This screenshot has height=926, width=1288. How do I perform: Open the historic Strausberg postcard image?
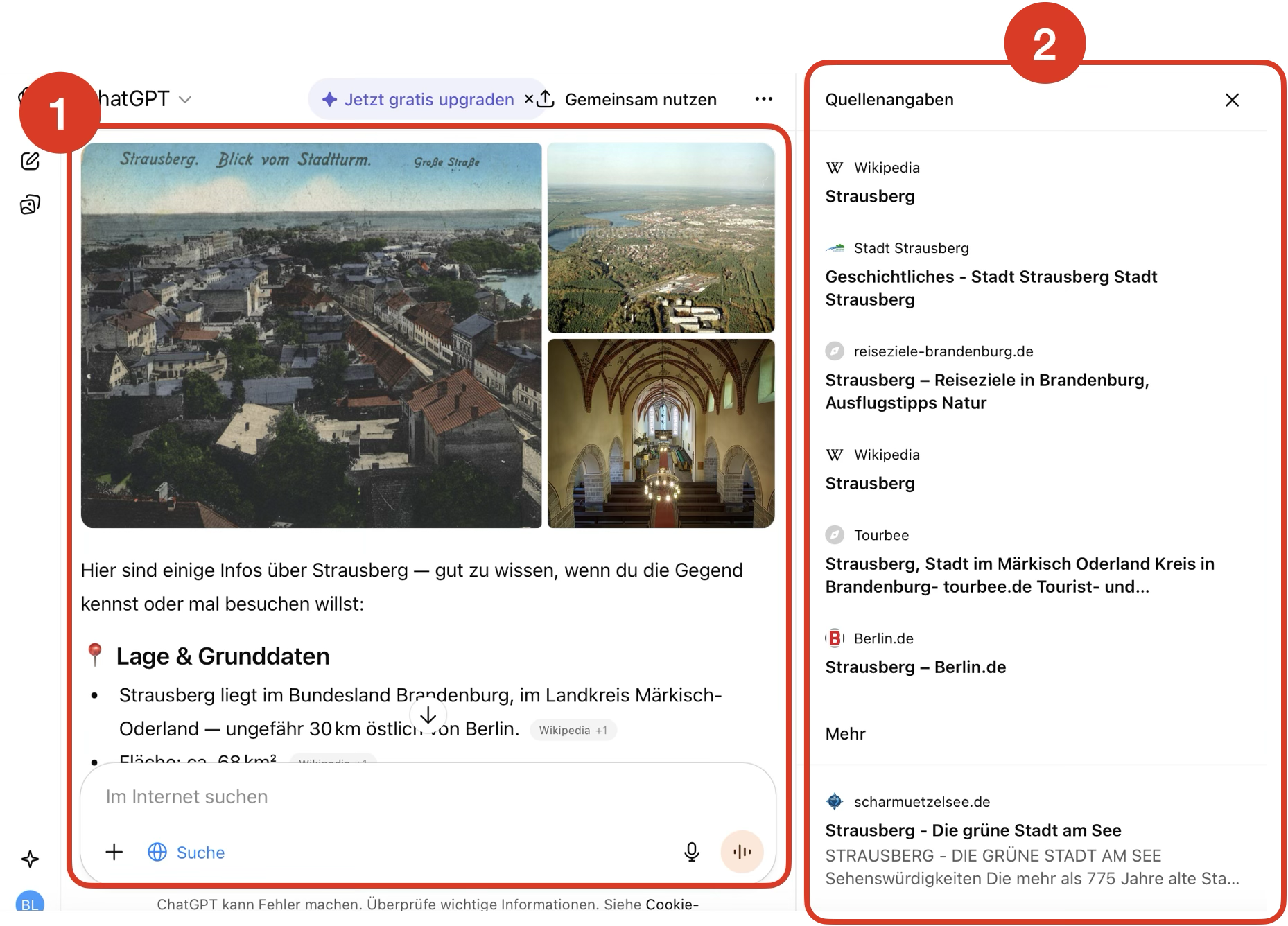(x=311, y=335)
